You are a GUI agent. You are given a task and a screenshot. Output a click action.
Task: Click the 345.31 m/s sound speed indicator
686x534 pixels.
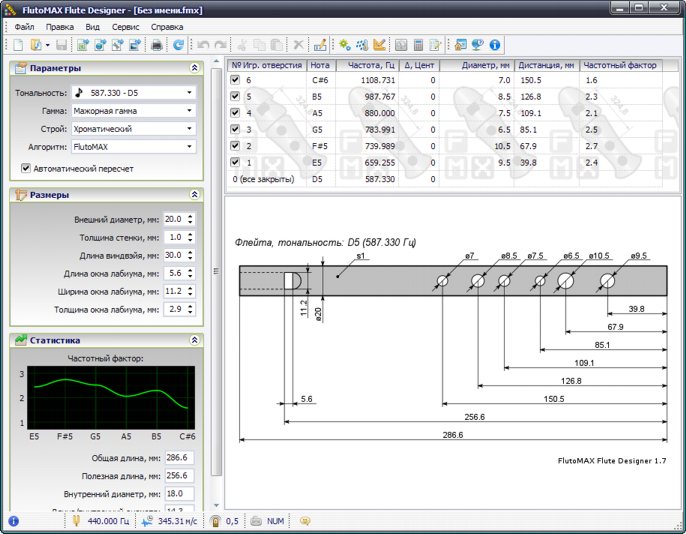pyautogui.click(x=170, y=521)
